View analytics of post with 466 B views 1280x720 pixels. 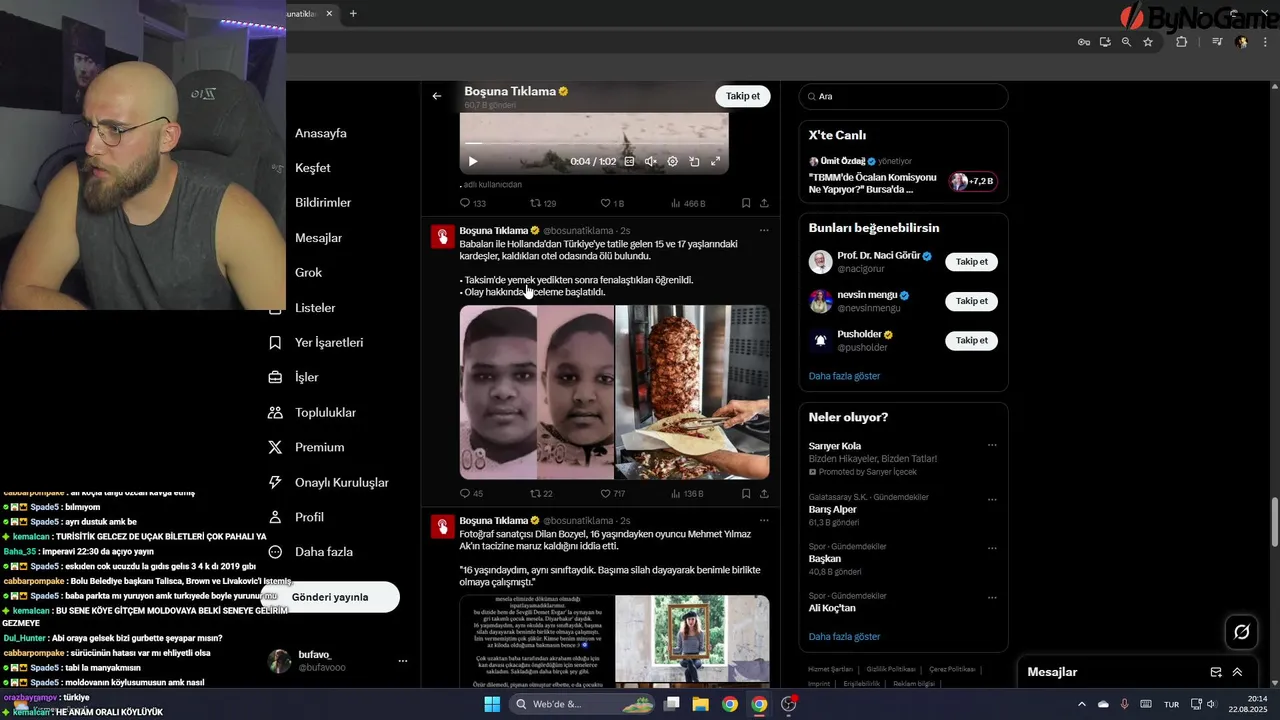click(688, 203)
